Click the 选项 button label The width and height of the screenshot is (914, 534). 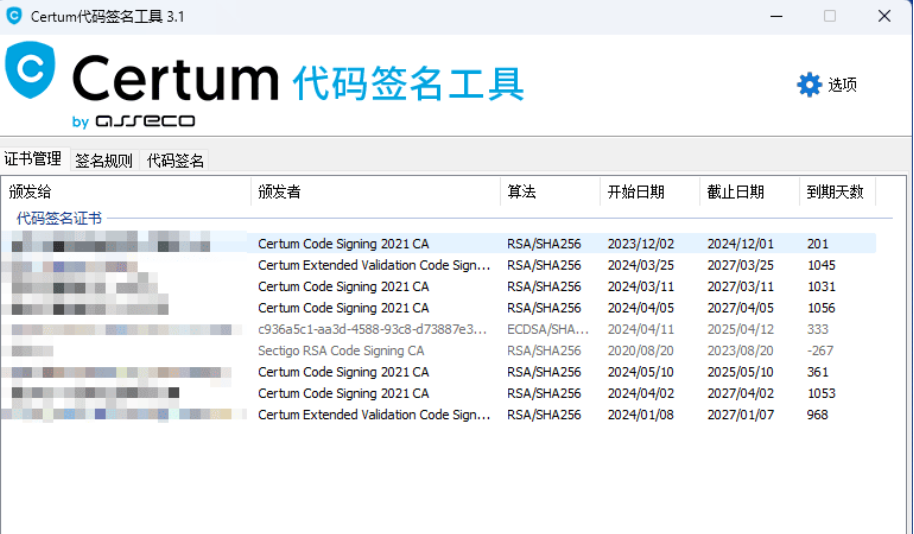coord(842,85)
